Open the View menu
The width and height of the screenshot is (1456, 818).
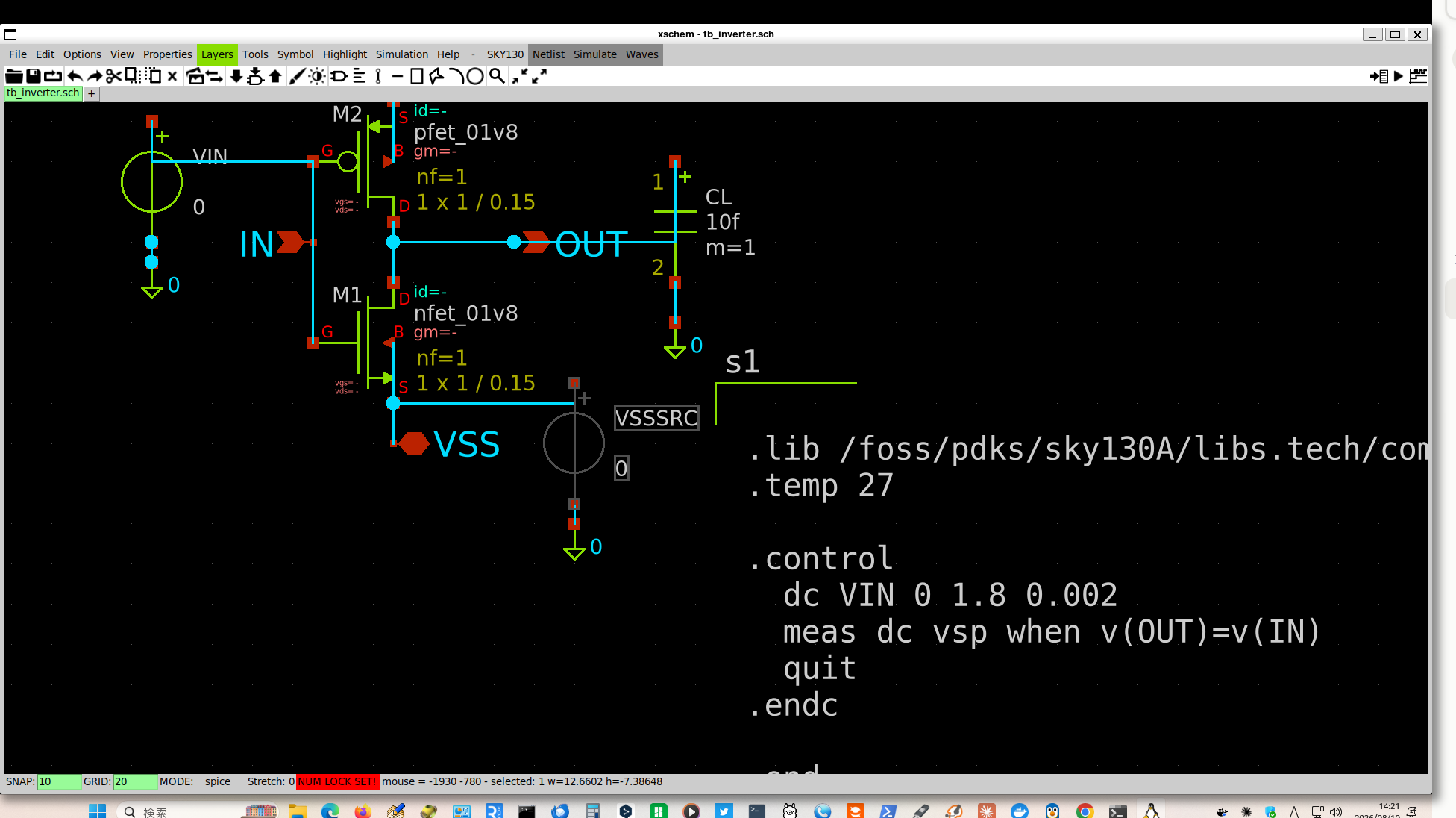[x=122, y=54]
